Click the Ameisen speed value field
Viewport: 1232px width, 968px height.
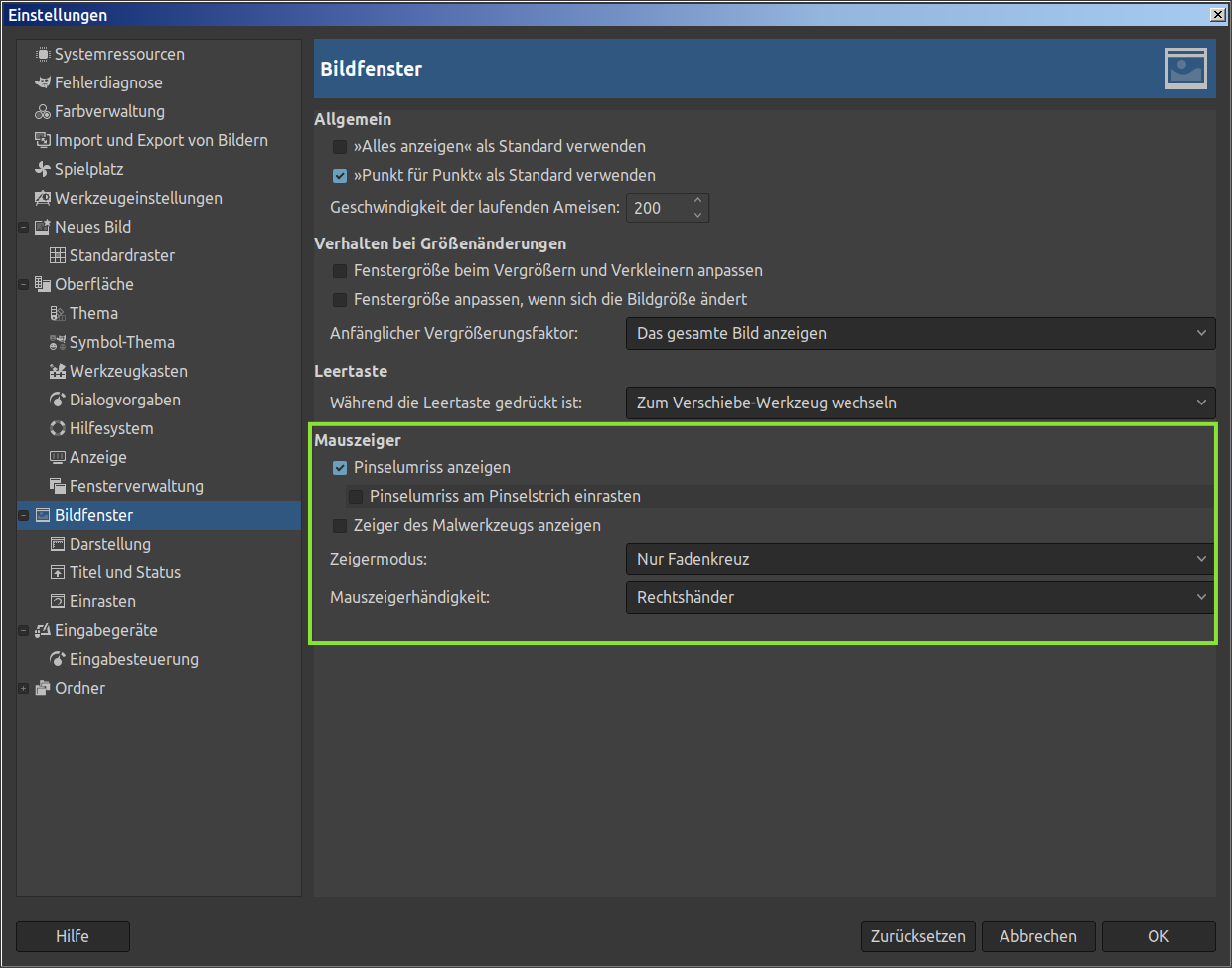point(658,208)
